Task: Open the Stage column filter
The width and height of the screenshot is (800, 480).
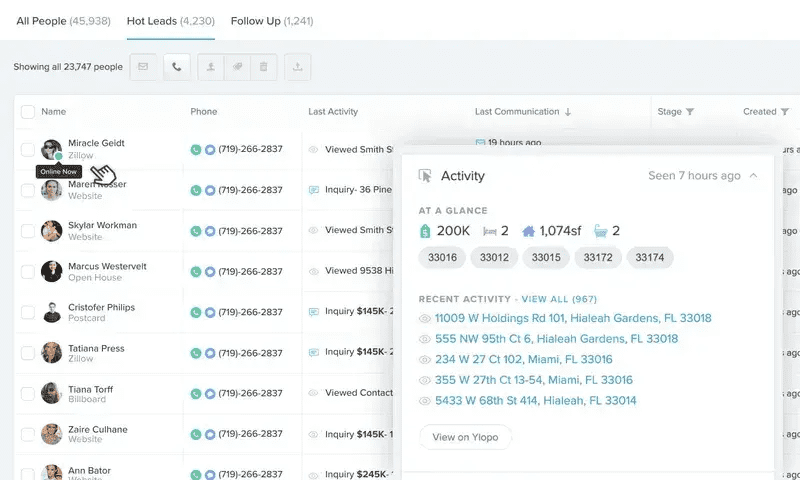Action: (x=690, y=112)
